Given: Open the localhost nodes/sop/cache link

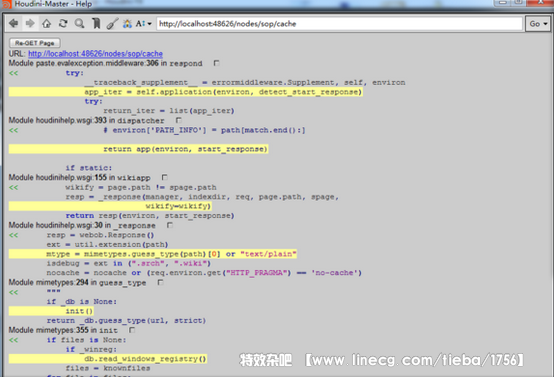Looking at the screenshot, I should pyautogui.click(x=95, y=53).
